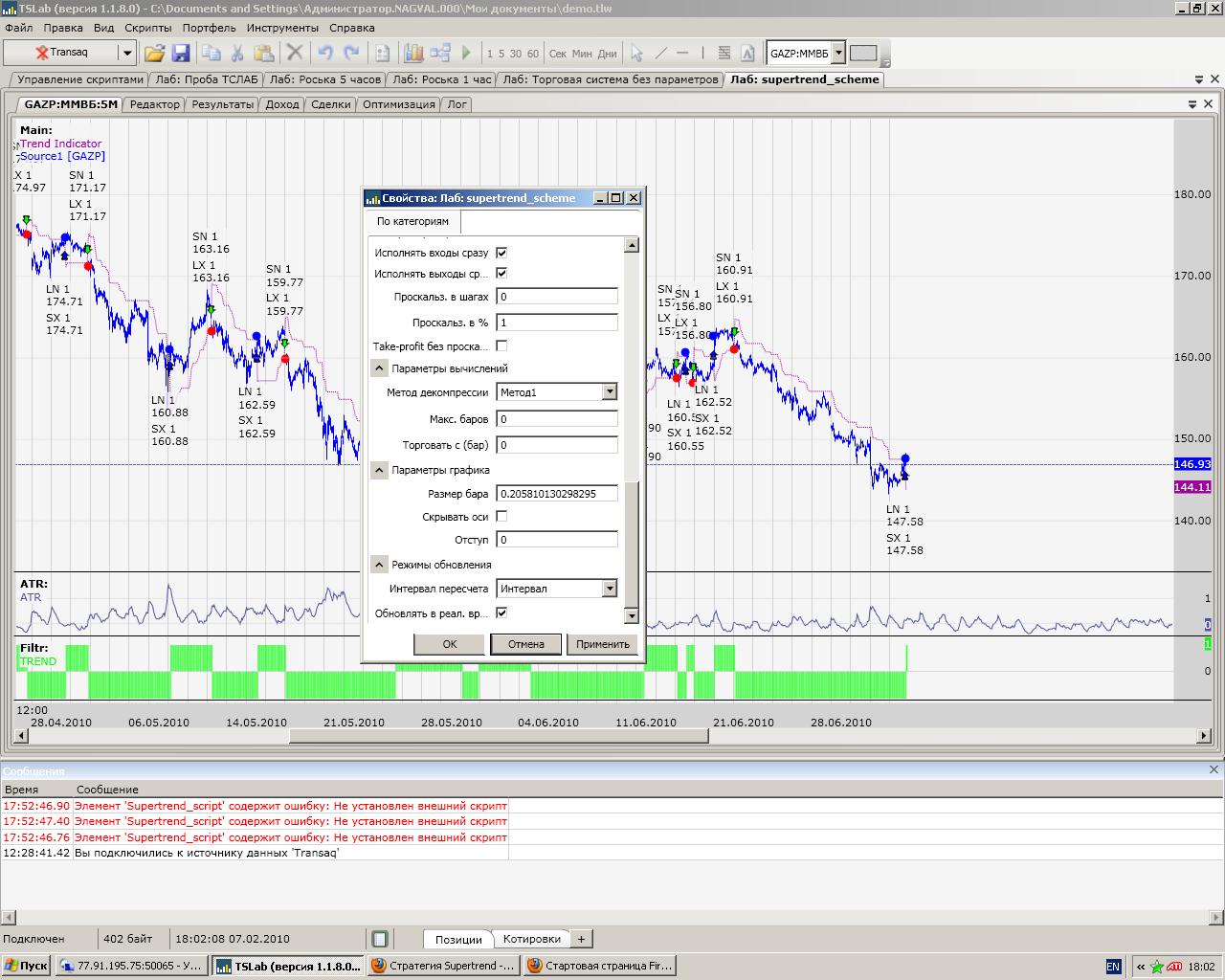Click the Open folder icon in toolbar

click(154, 54)
